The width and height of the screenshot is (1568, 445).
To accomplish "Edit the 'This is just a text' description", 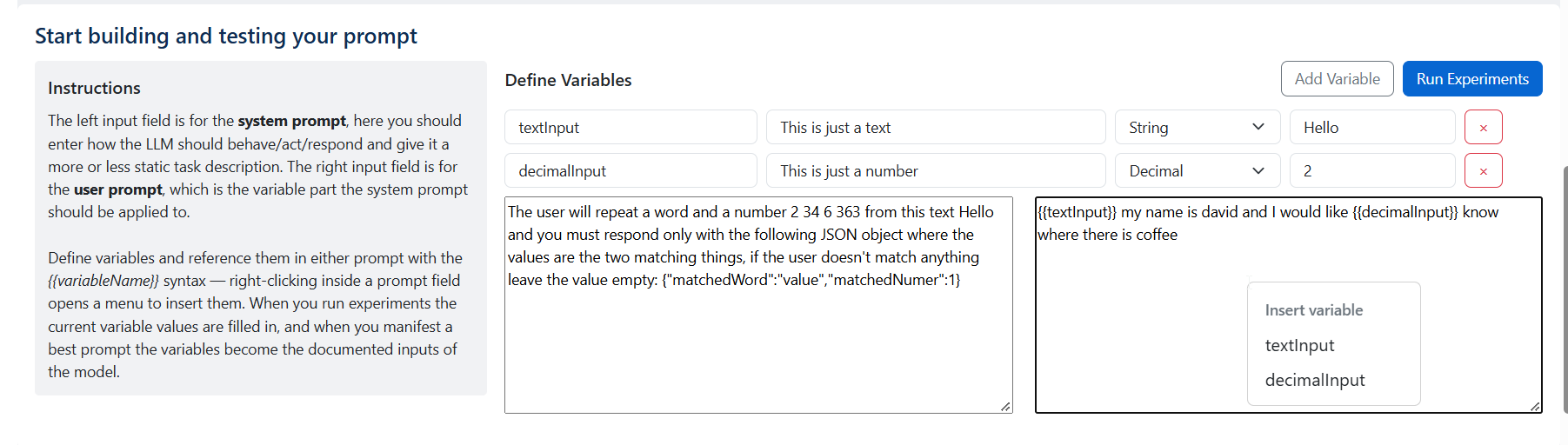I will (936, 128).
